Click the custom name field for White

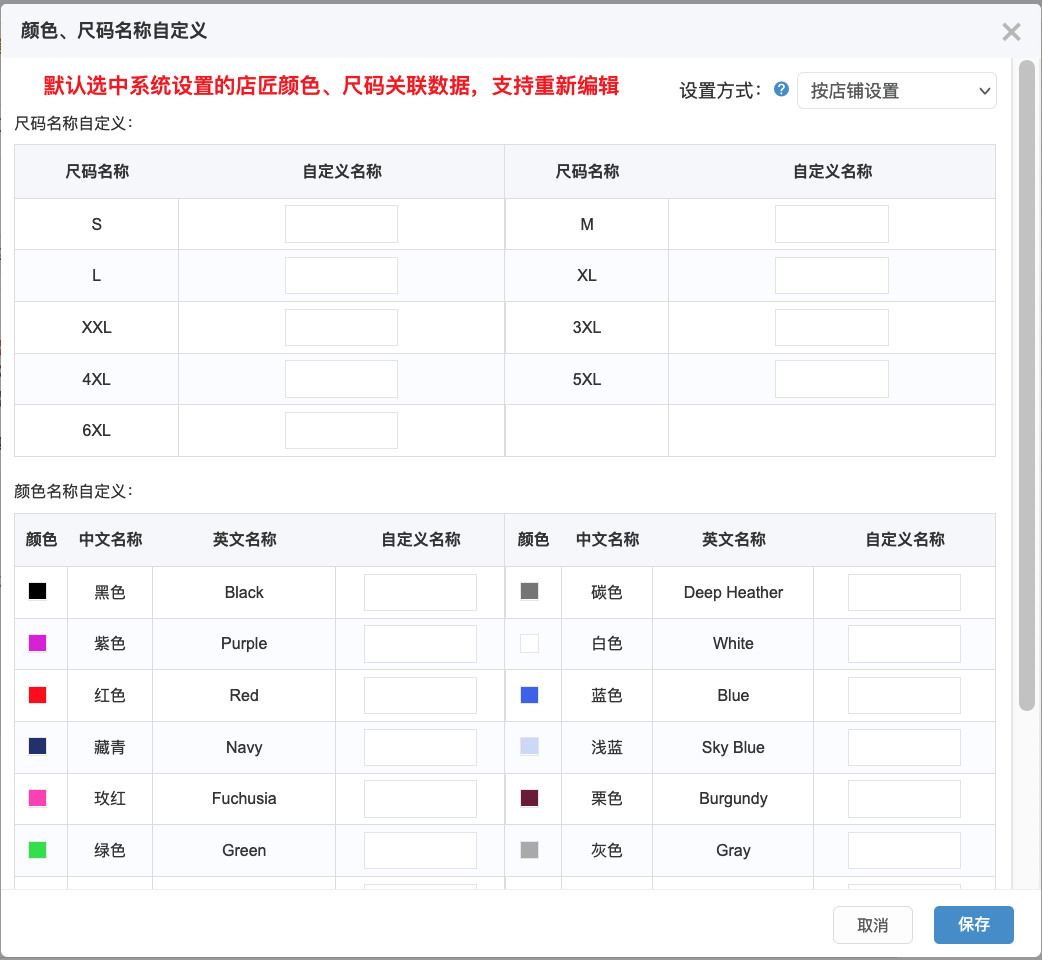(x=904, y=643)
